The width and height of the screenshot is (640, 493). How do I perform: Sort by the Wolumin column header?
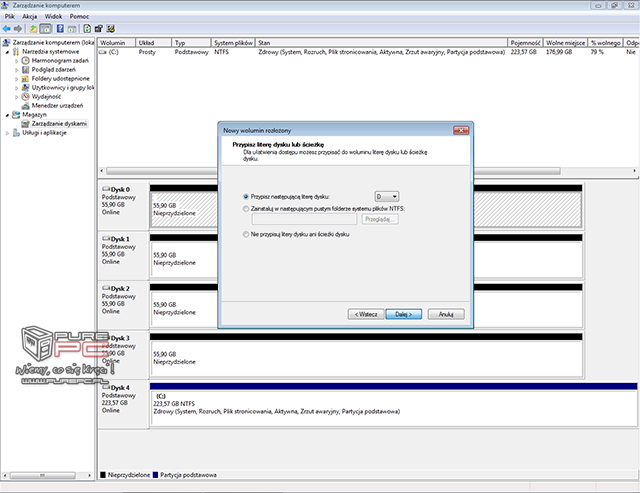coord(117,42)
